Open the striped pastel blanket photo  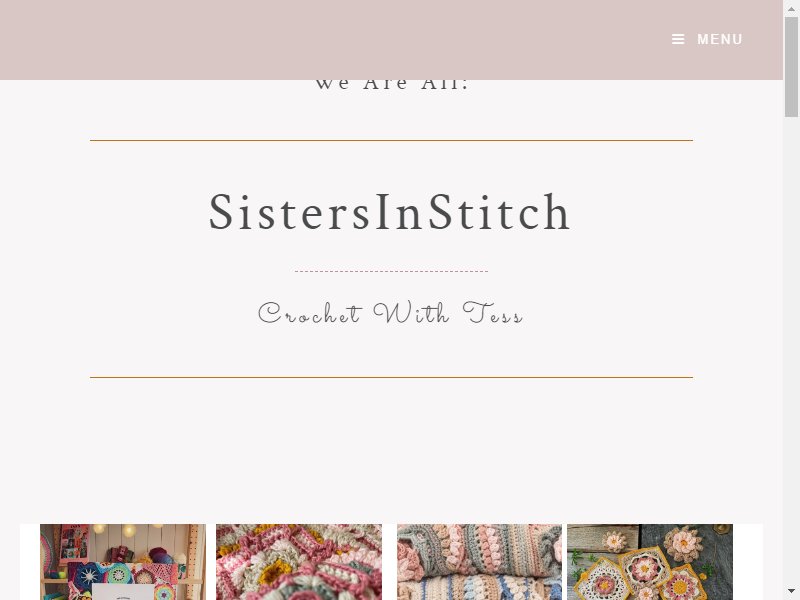[479, 562]
